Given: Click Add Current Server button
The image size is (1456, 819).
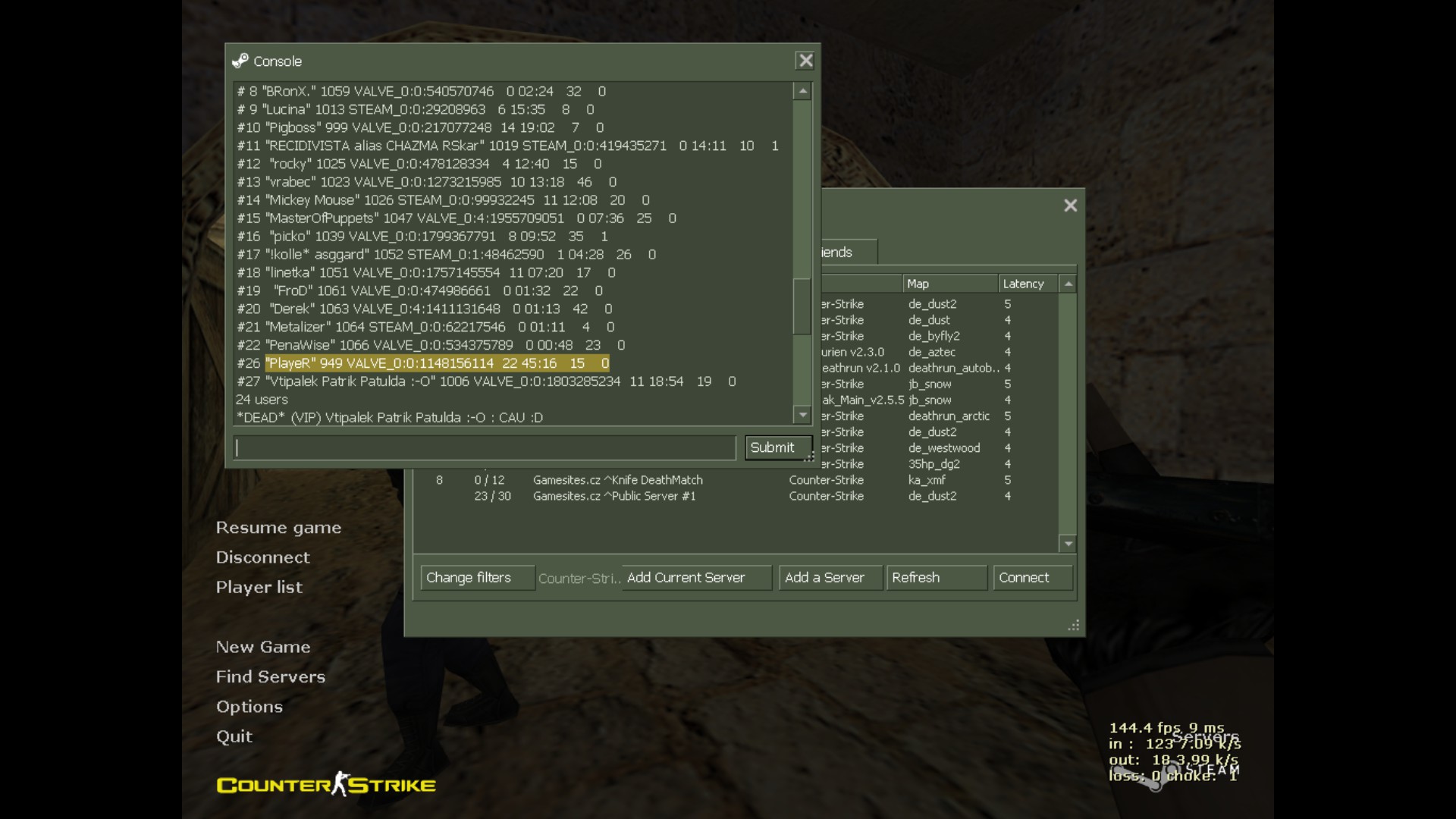Looking at the screenshot, I should coord(695,578).
